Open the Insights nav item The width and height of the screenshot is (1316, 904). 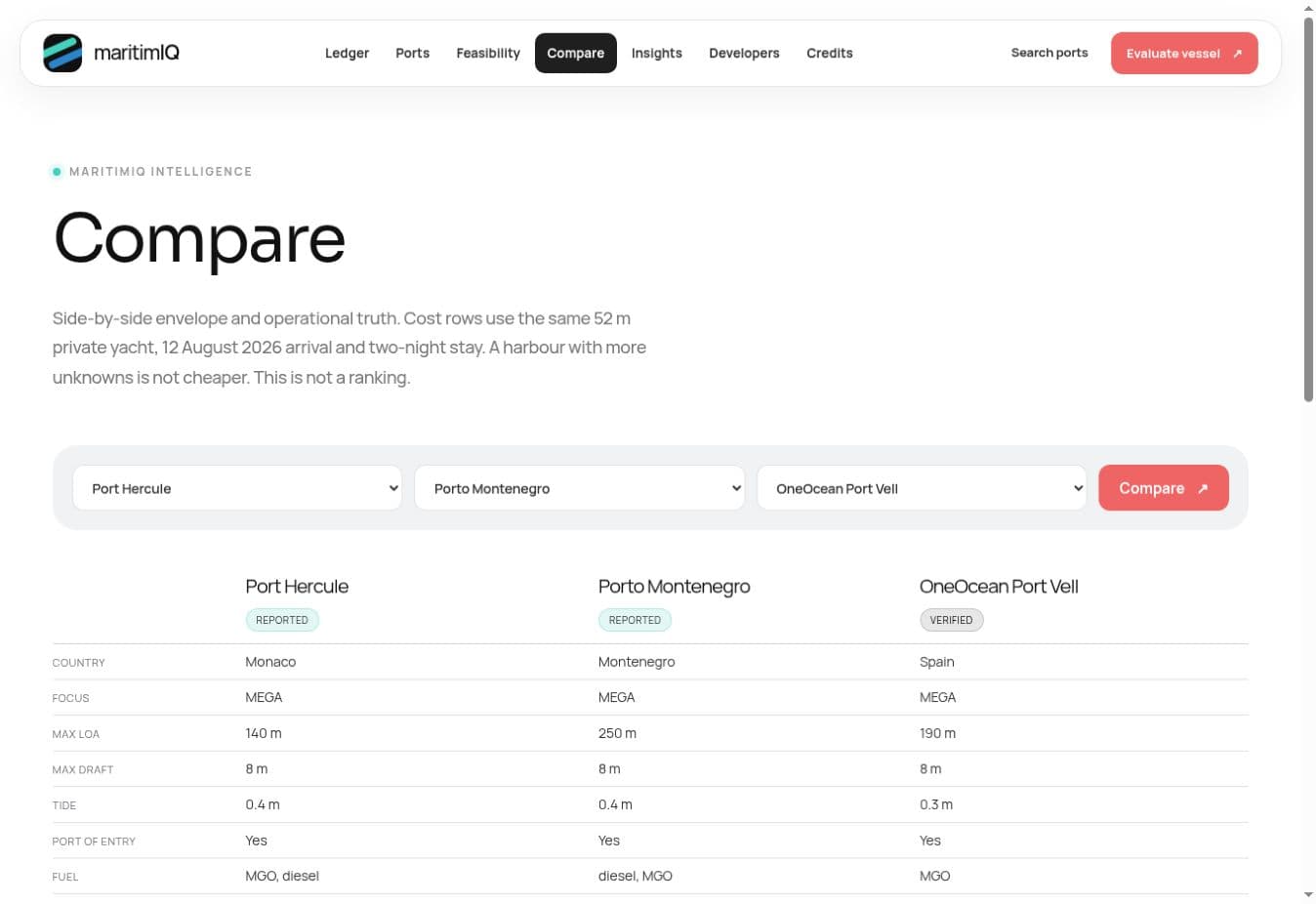tap(656, 54)
